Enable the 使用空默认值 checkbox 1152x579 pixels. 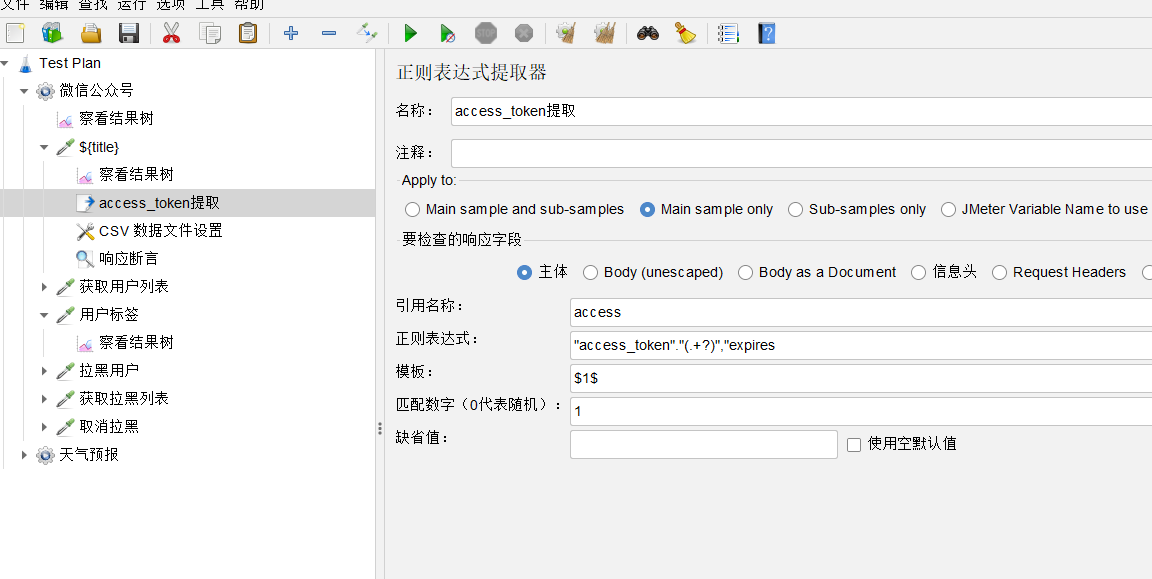[854, 444]
